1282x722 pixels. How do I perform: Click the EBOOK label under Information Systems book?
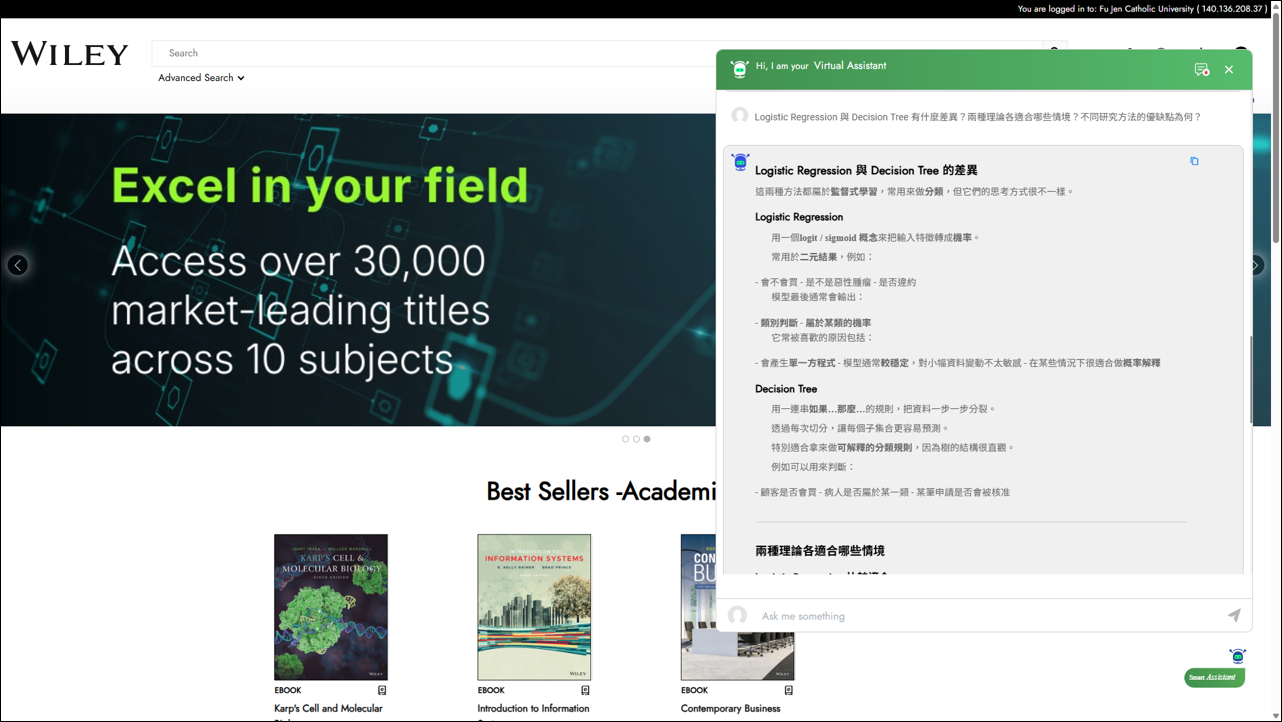[x=491, y=690]
